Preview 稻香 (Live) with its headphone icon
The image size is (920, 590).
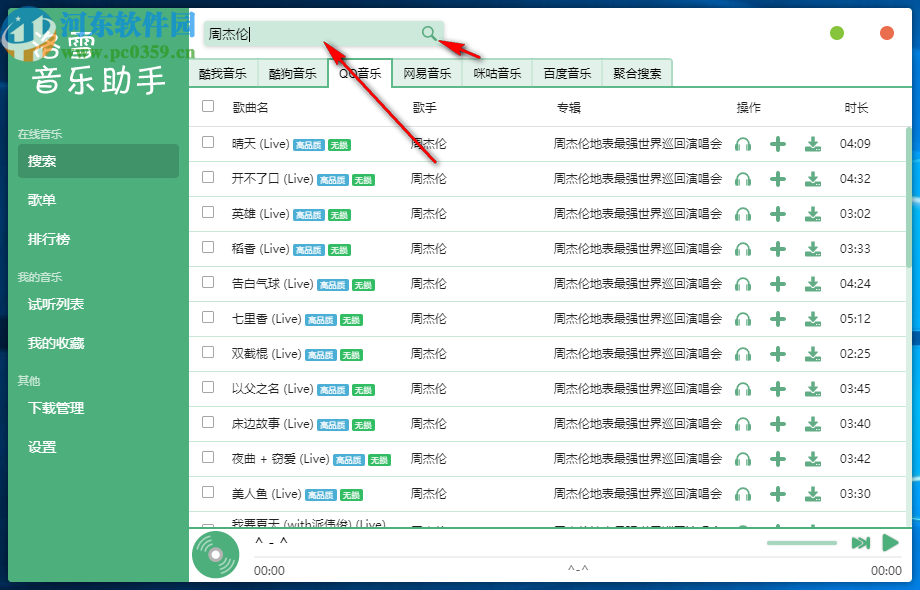point(742,248)
